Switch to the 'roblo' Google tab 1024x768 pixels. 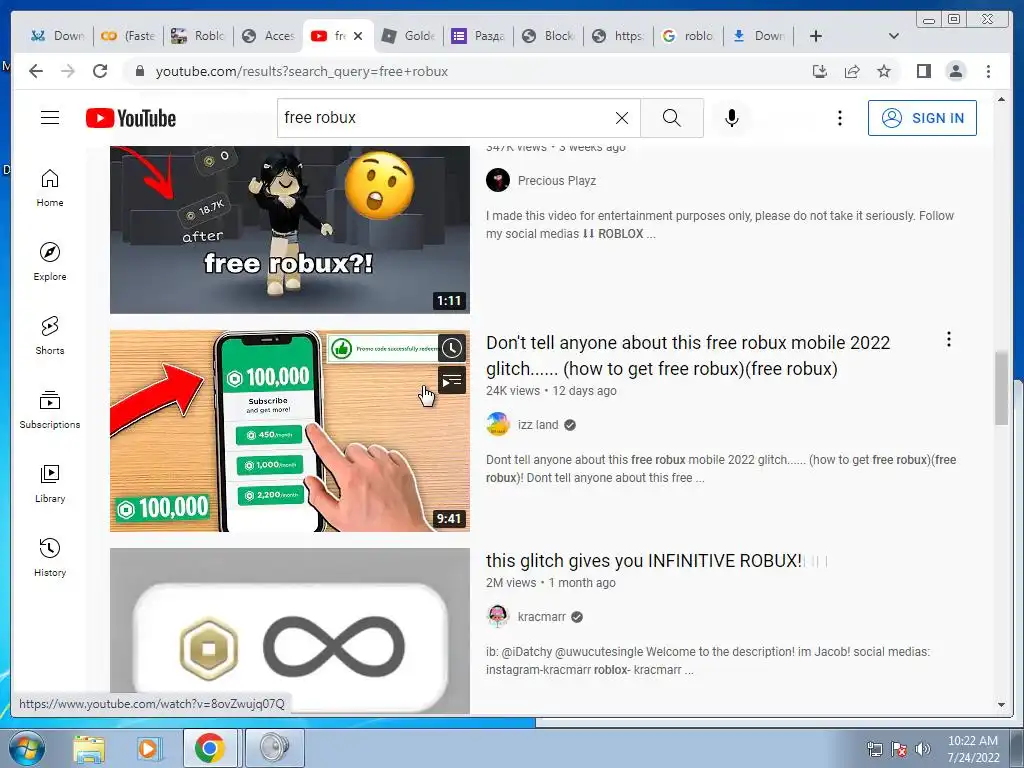[688, 36]
